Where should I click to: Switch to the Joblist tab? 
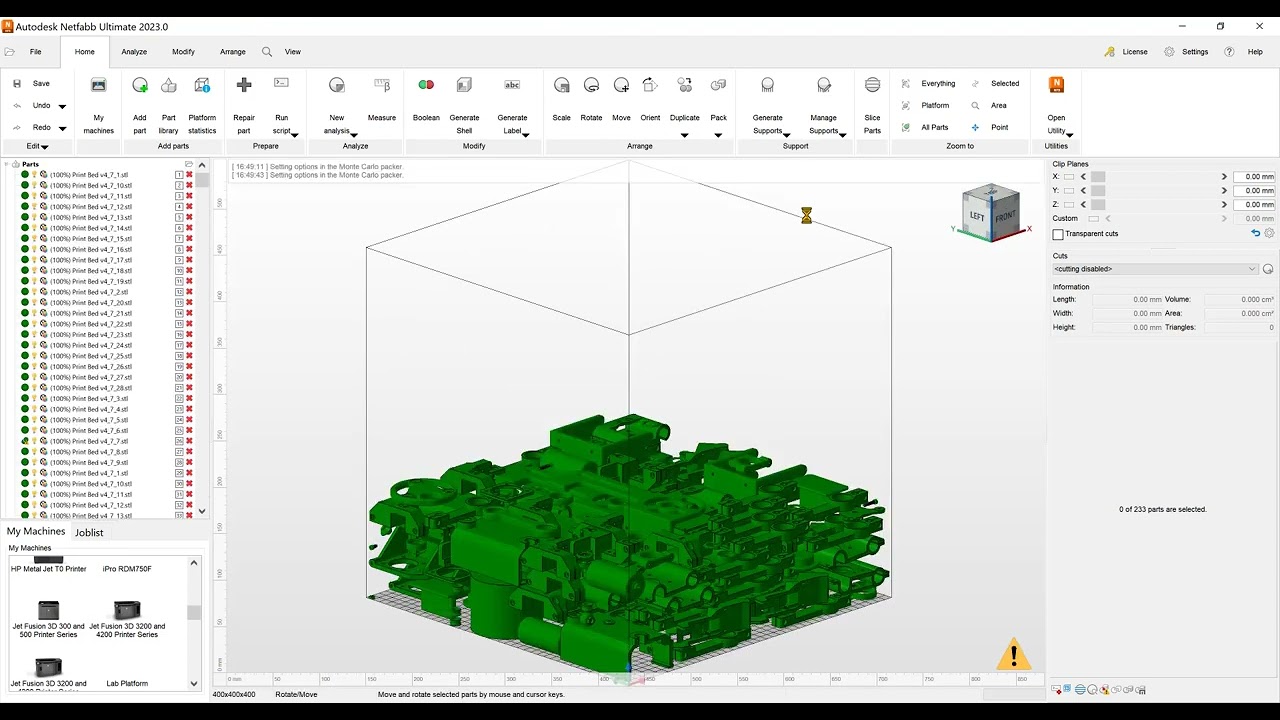[x=89, y=532]
